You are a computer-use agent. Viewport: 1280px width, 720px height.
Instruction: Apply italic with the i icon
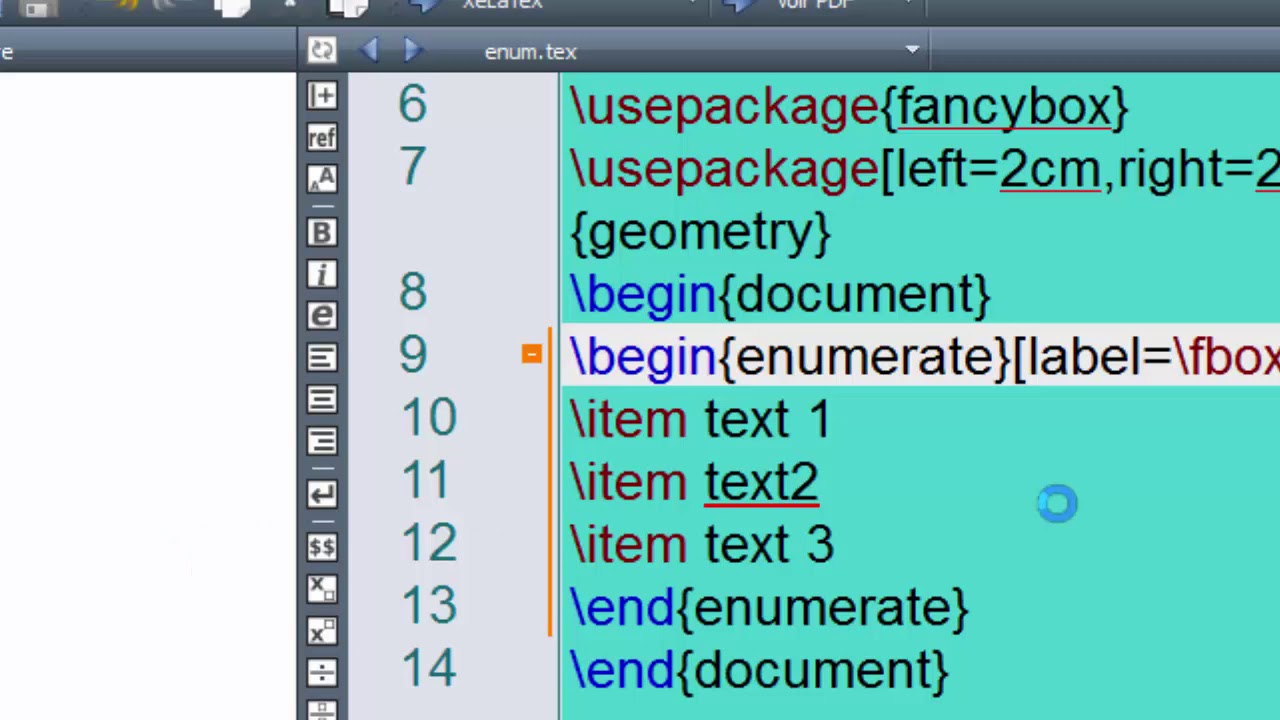(322, 274)
